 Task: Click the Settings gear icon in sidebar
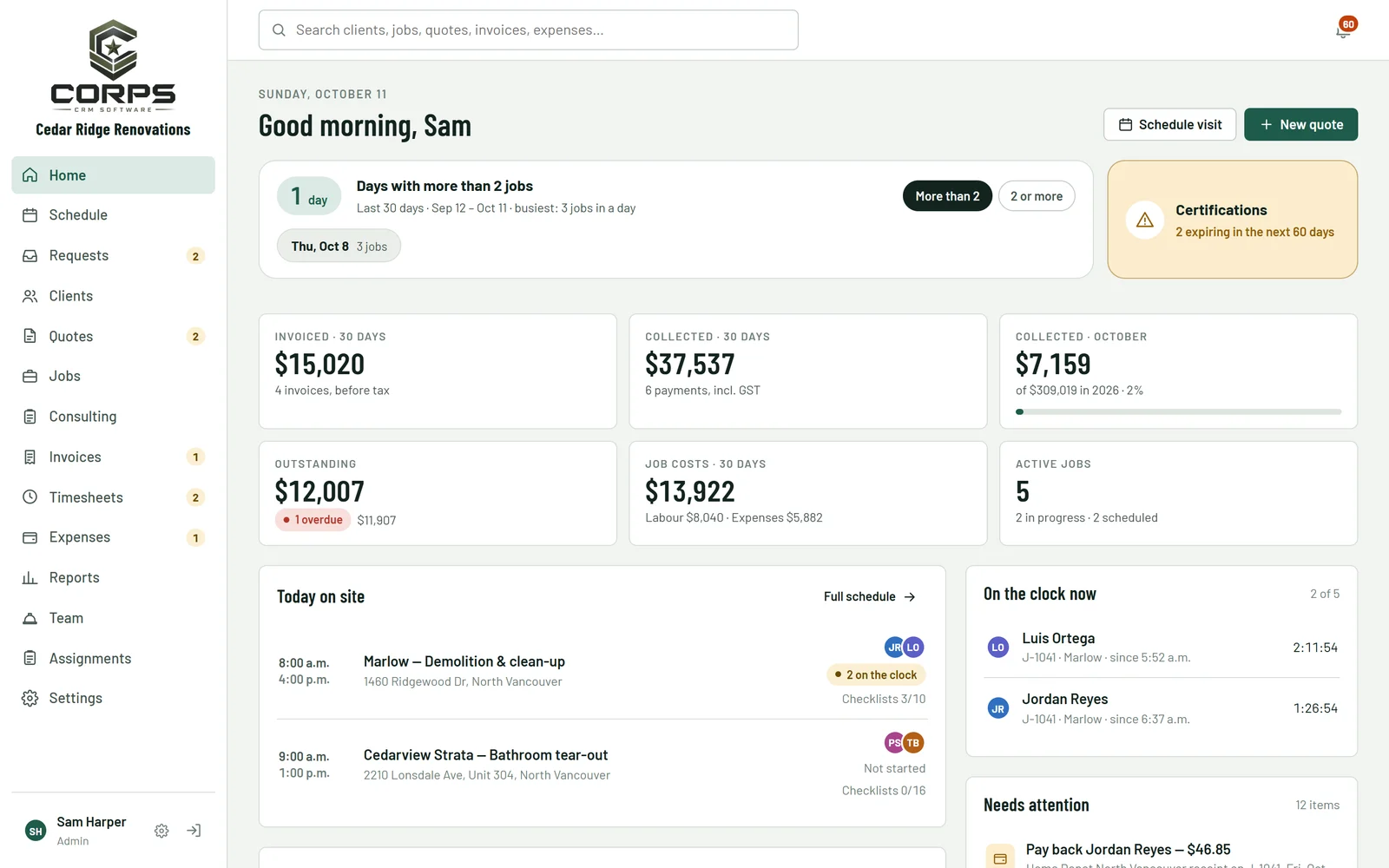click(30, 699)
